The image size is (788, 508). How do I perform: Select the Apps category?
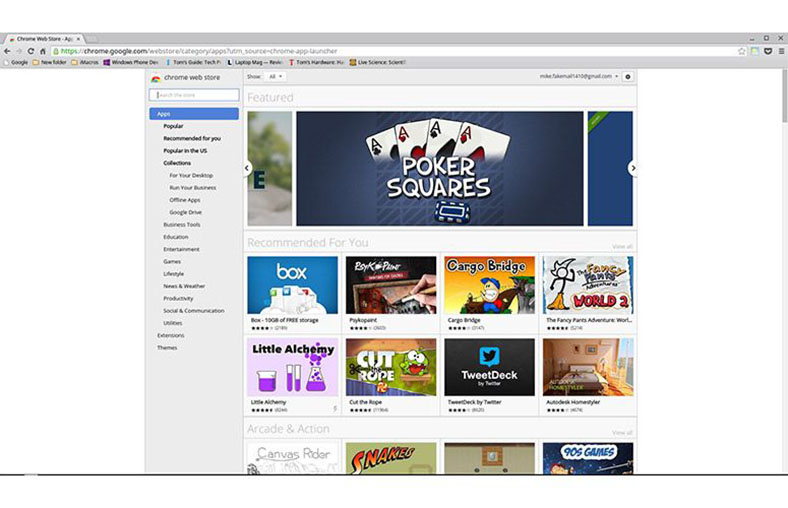(x=194, y=114)
